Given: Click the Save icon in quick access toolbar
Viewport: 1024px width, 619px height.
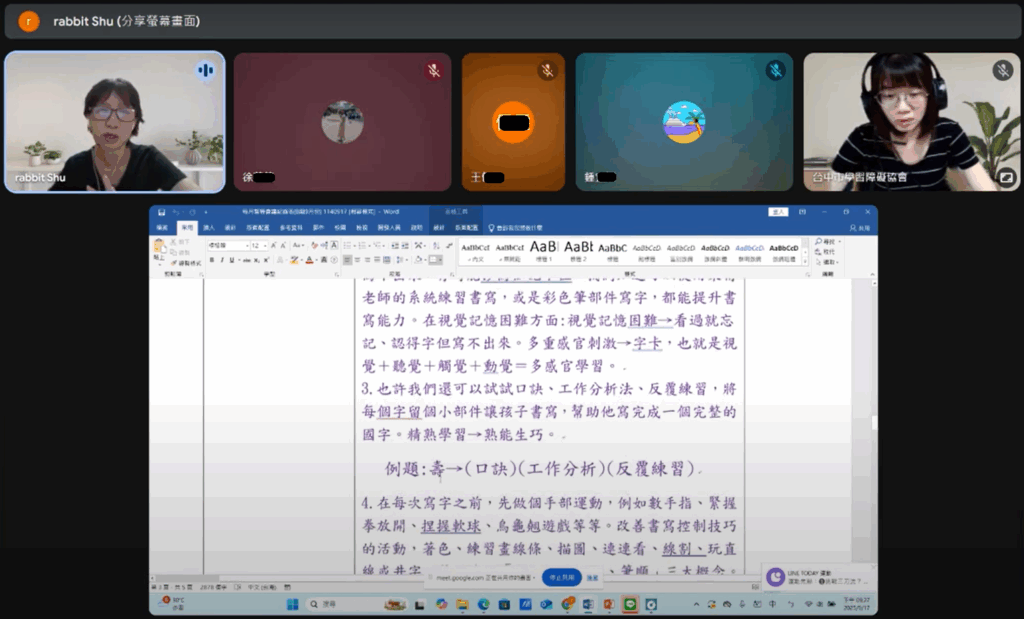Looking at the screenshot, I should point(159,212).
